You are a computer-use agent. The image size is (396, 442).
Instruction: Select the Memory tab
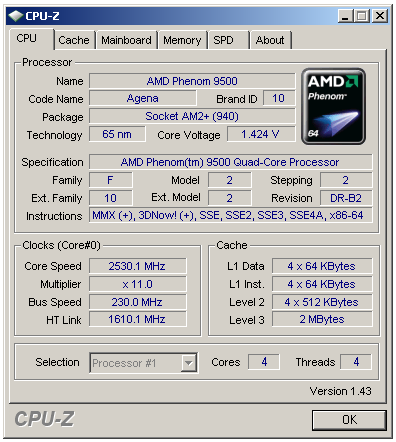click(182, 40)
